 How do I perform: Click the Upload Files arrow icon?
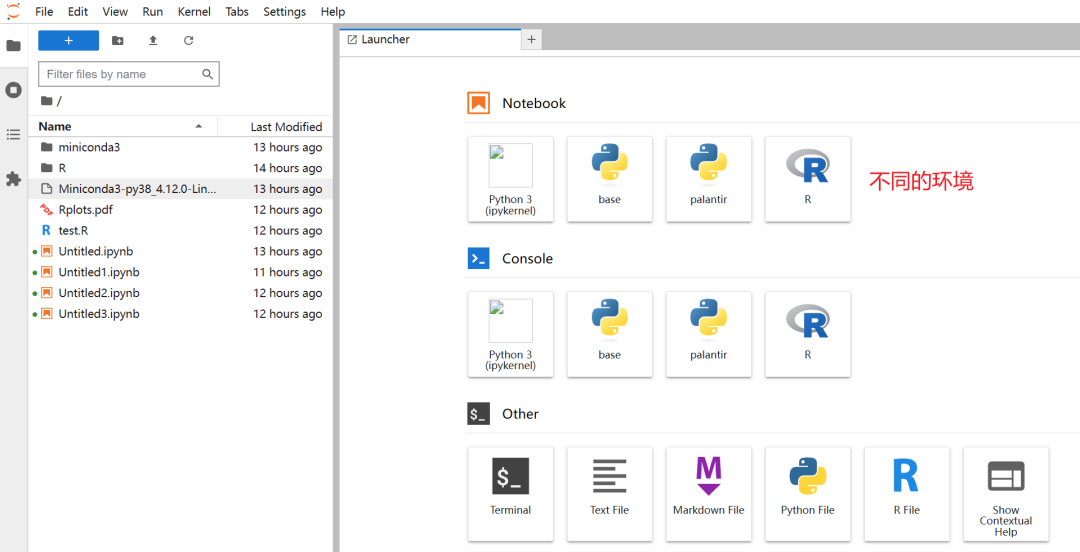pos(153,41)
